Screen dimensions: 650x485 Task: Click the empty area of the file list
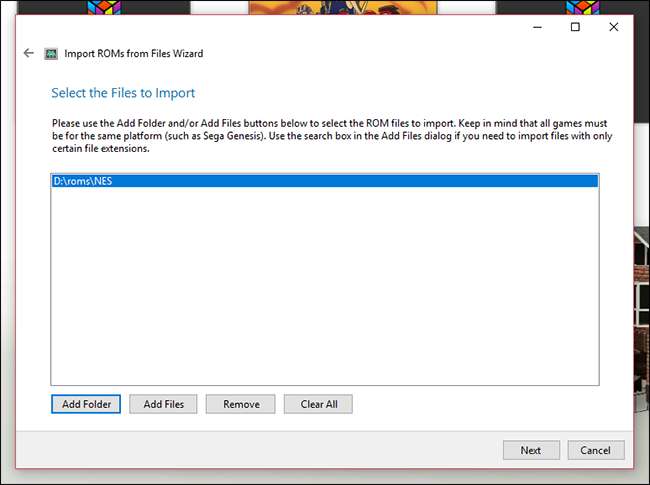[x=325, y=286]
